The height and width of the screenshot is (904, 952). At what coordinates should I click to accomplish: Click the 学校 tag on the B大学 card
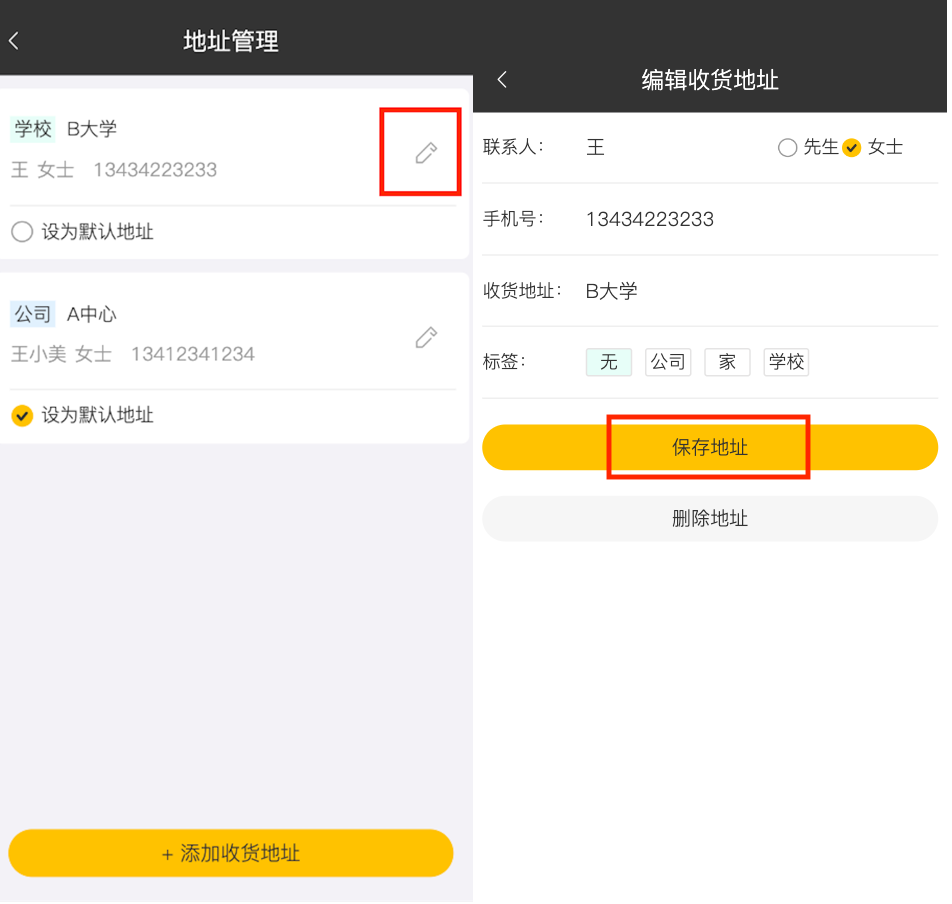(33, 129)
